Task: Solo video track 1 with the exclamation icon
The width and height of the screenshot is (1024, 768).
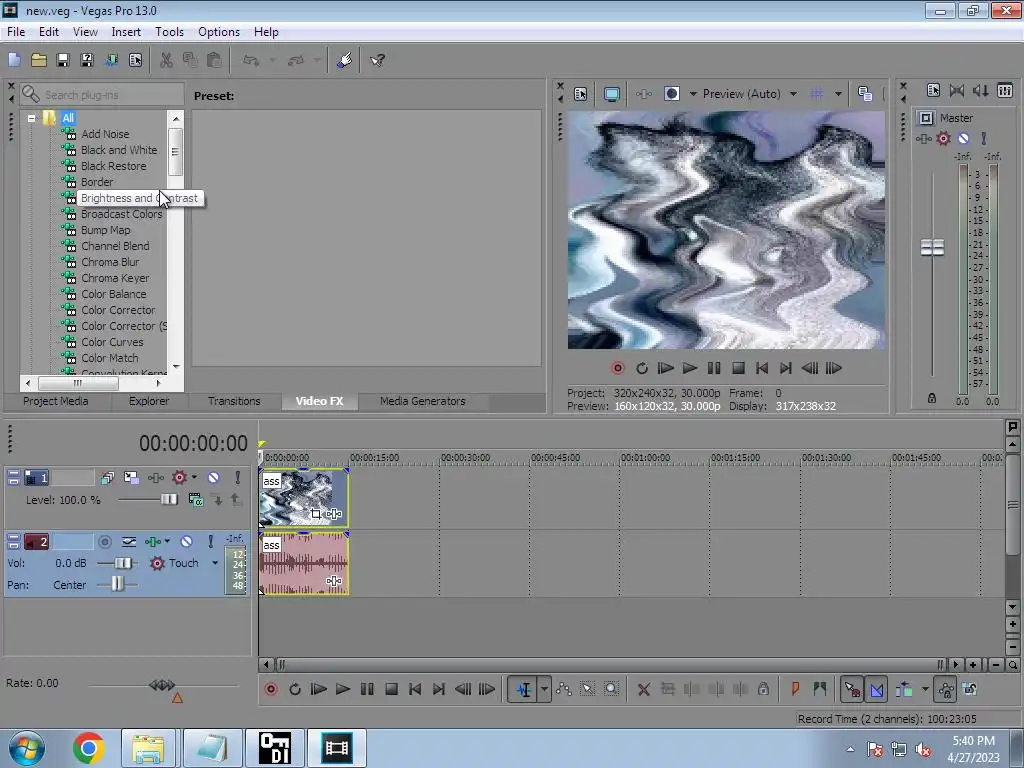Action: point(238,478)
